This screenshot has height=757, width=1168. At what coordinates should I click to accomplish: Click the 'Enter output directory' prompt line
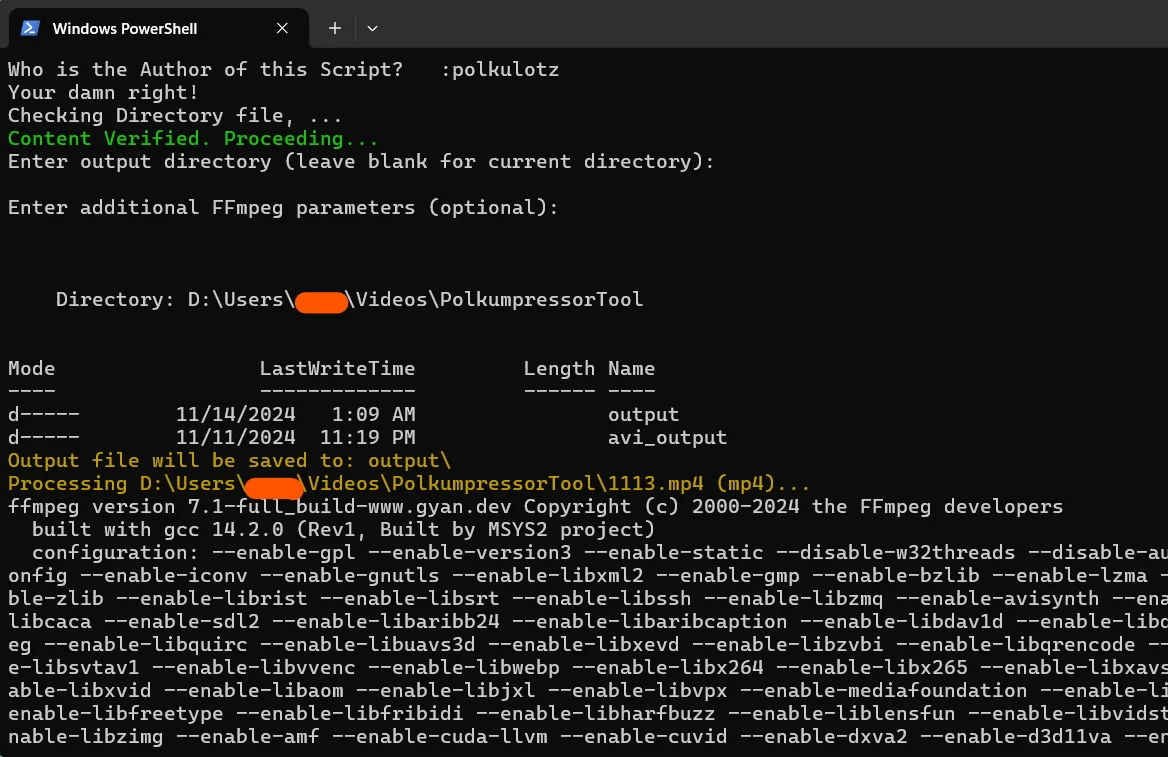click(x=361, y=162)
